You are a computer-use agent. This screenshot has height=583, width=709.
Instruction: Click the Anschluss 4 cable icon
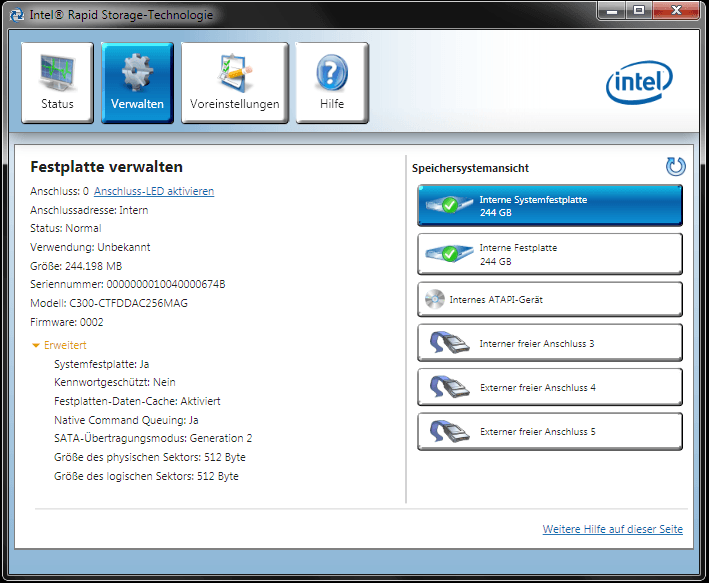point(449,387)
